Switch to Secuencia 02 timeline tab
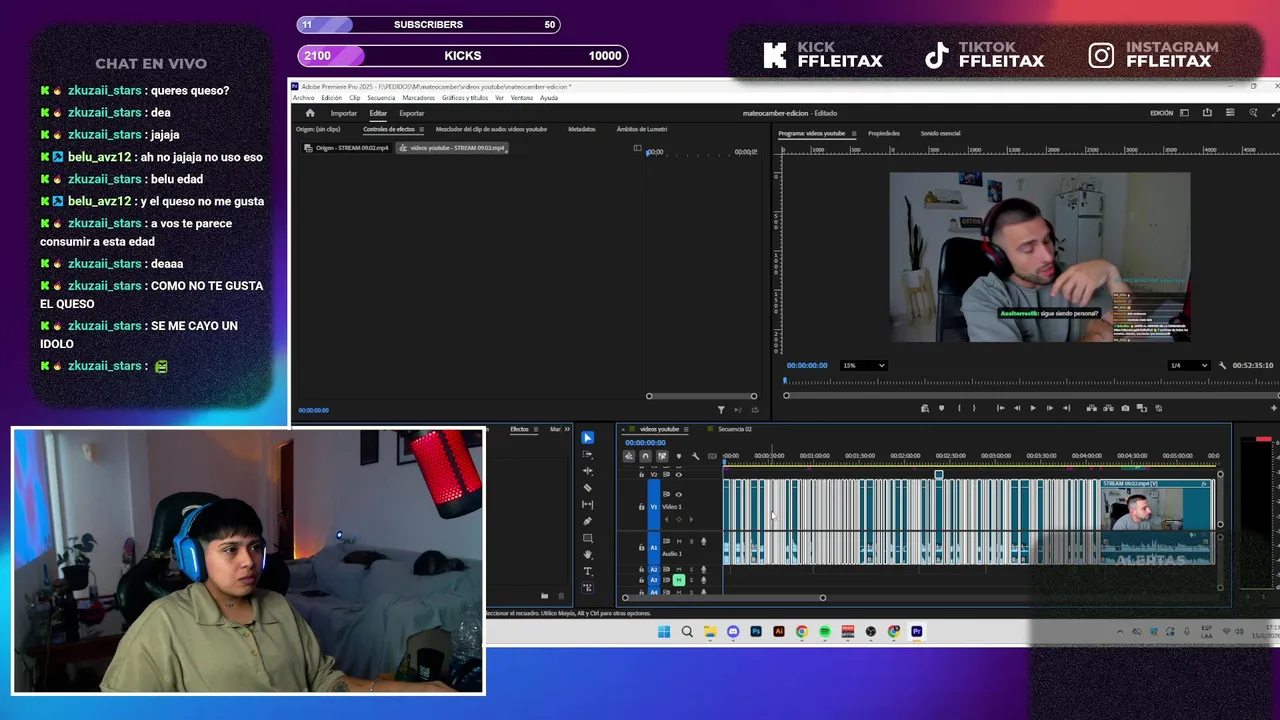Image resolution: width=1280 pixels, height=720 pixels. click(735, 429)
